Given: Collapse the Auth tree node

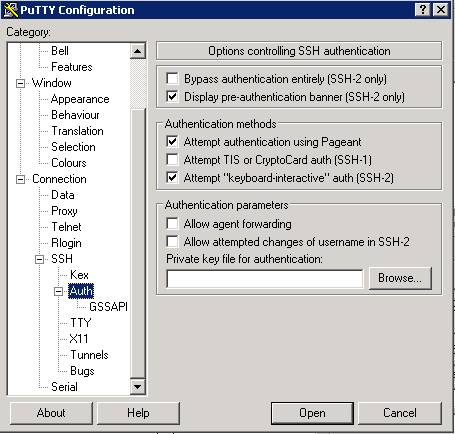Looking at the screenshot, I should 59,292.
